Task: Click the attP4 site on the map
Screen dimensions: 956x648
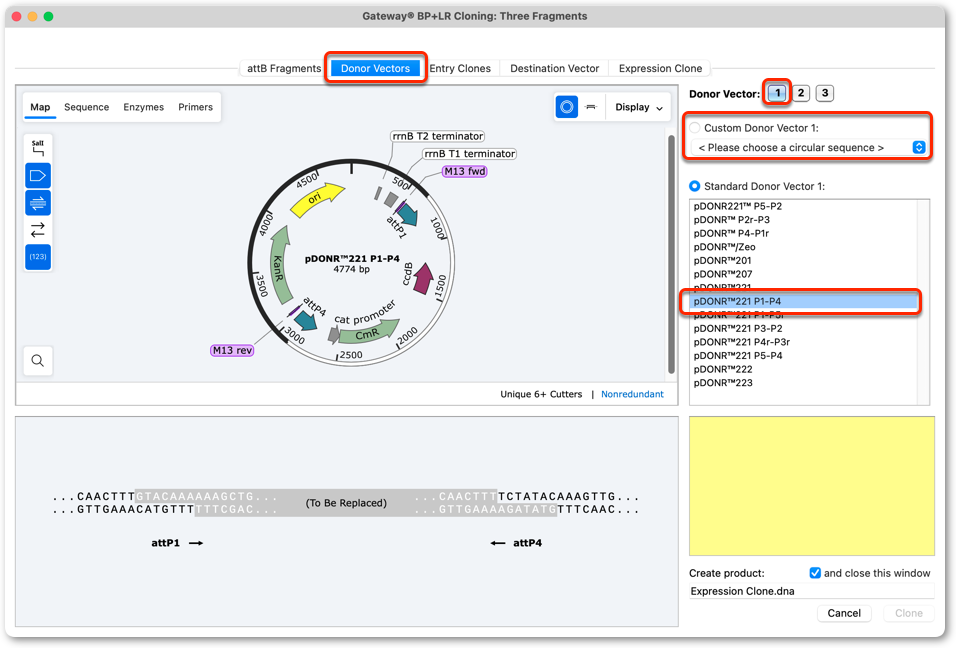Action: [x=305, y=319]
